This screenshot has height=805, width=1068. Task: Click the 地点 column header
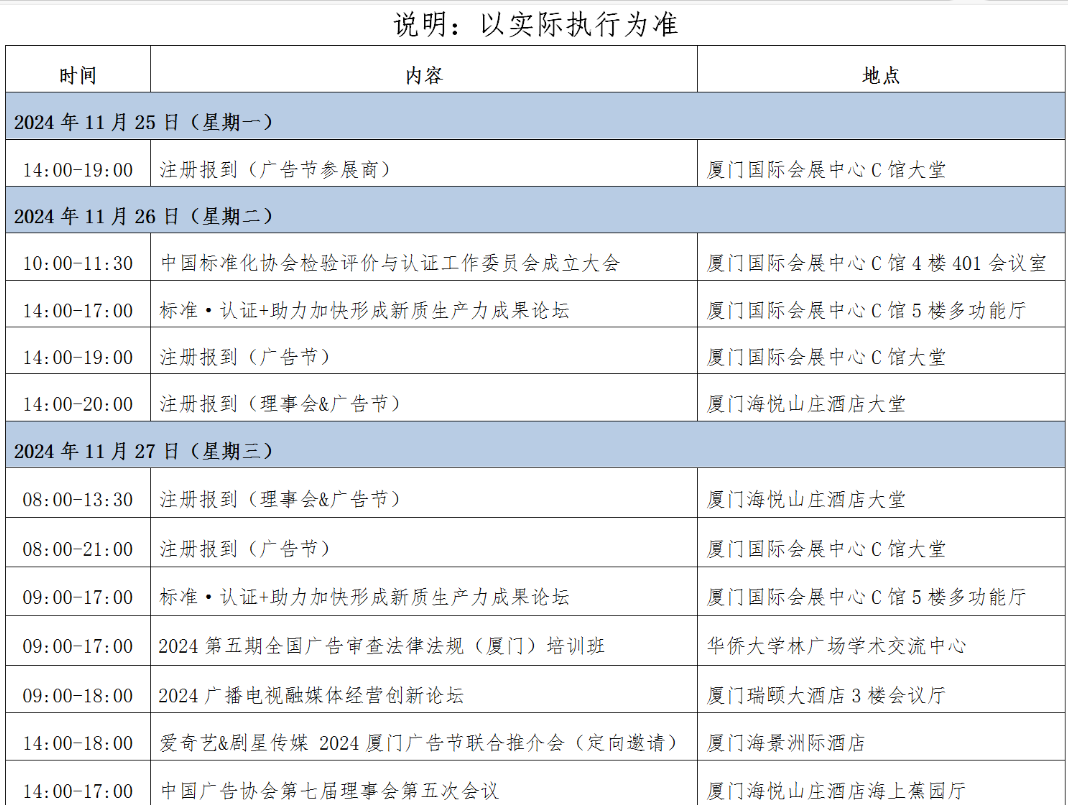click(880, 76)
